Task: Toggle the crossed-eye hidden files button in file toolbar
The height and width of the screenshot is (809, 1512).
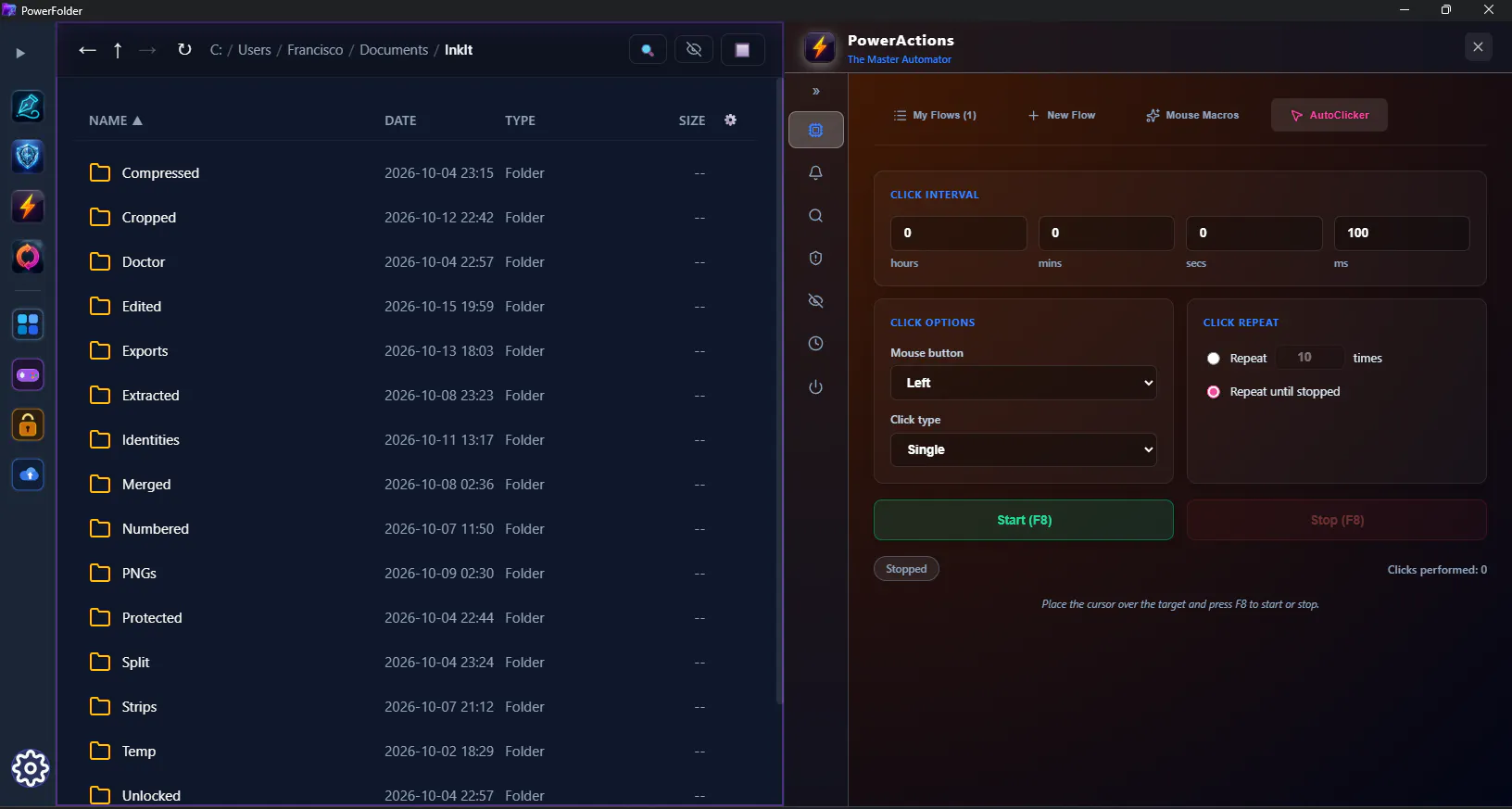Action: [x=694, y=50]
